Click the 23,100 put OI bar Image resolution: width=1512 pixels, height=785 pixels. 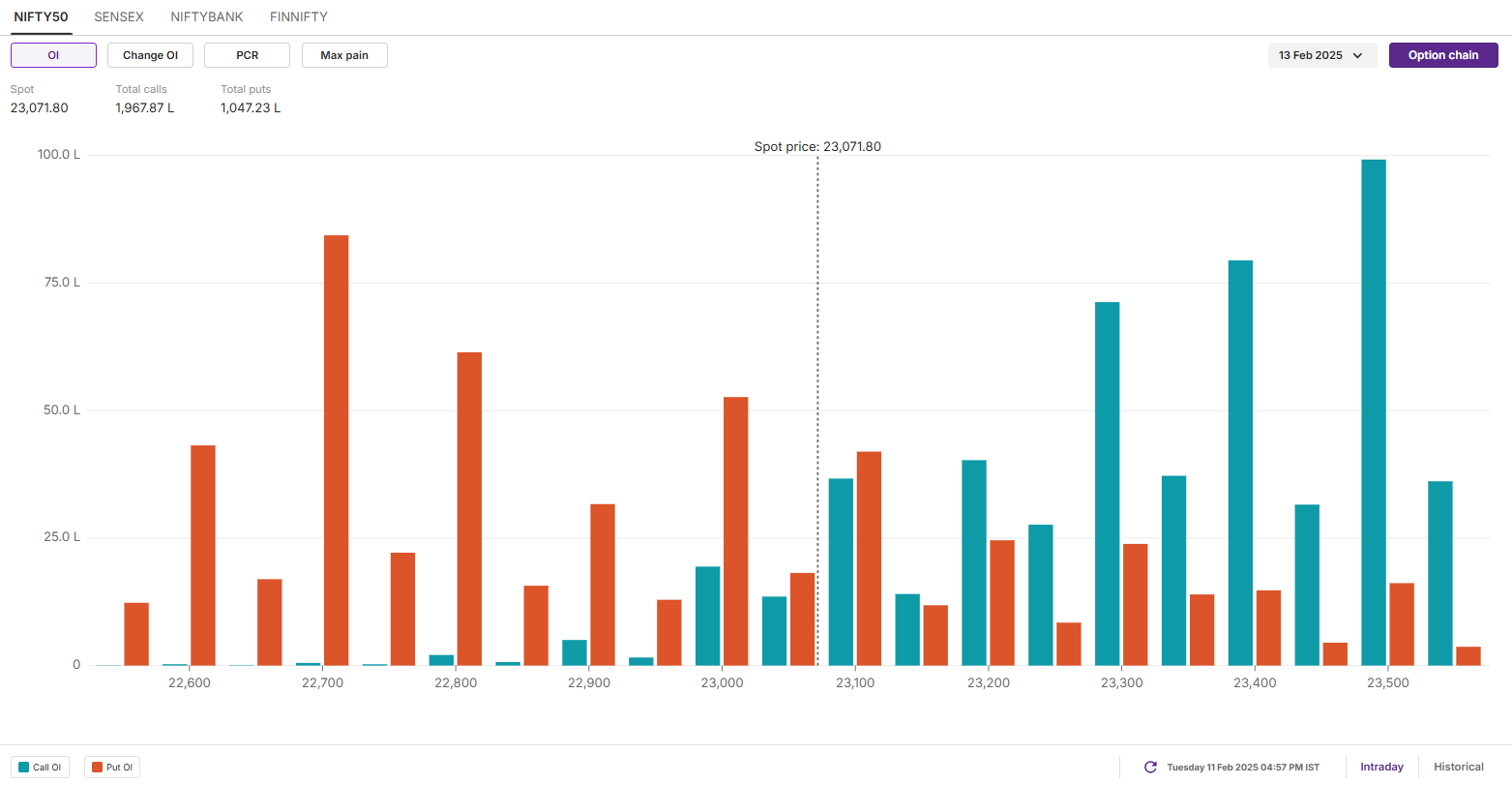click(x=869, y=559)
